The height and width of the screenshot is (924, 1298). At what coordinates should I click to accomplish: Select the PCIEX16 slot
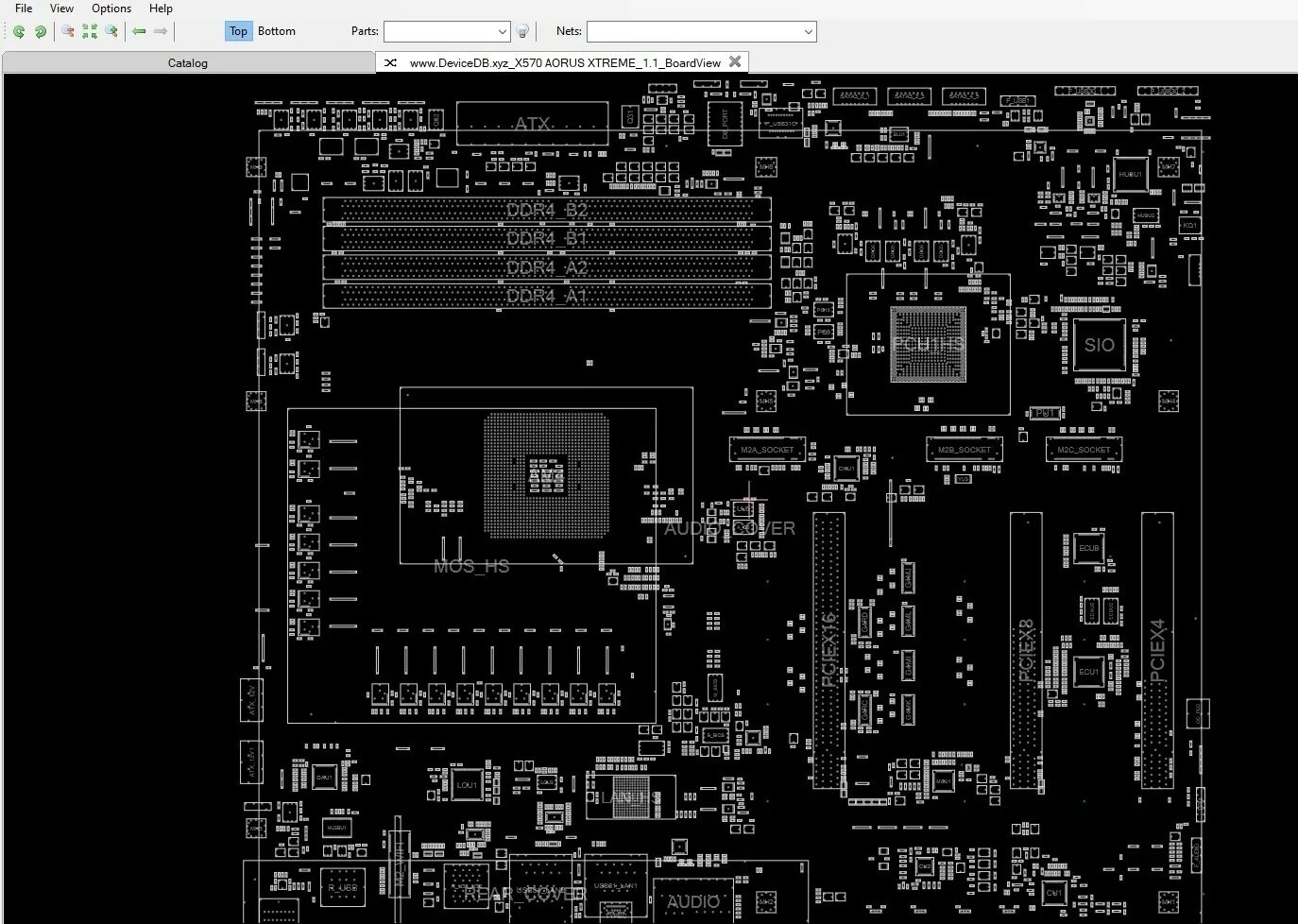[x=829, y=650]
